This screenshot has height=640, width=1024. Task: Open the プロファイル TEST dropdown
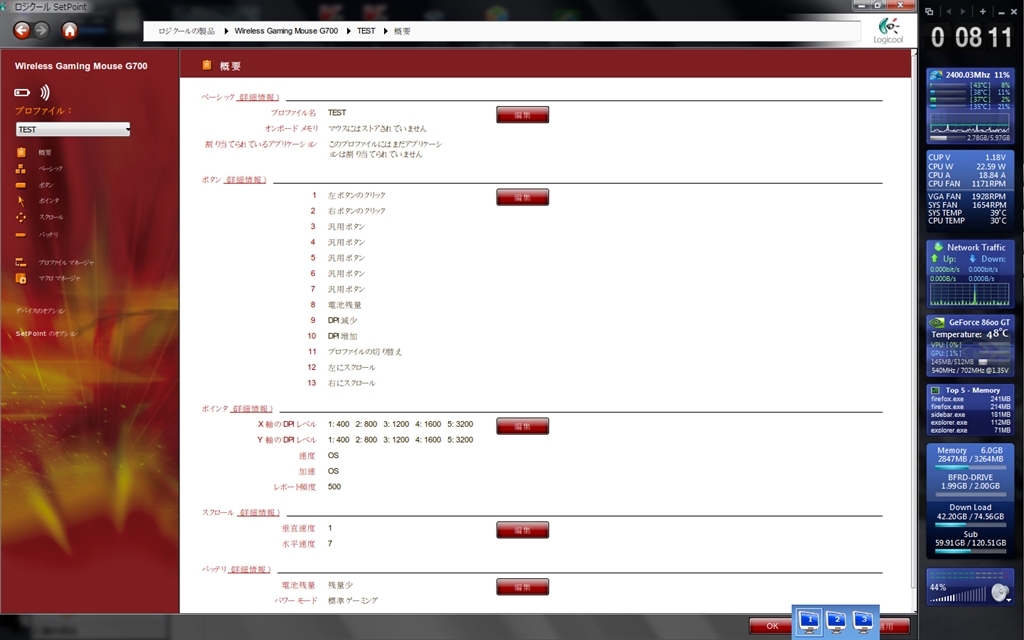72,129
